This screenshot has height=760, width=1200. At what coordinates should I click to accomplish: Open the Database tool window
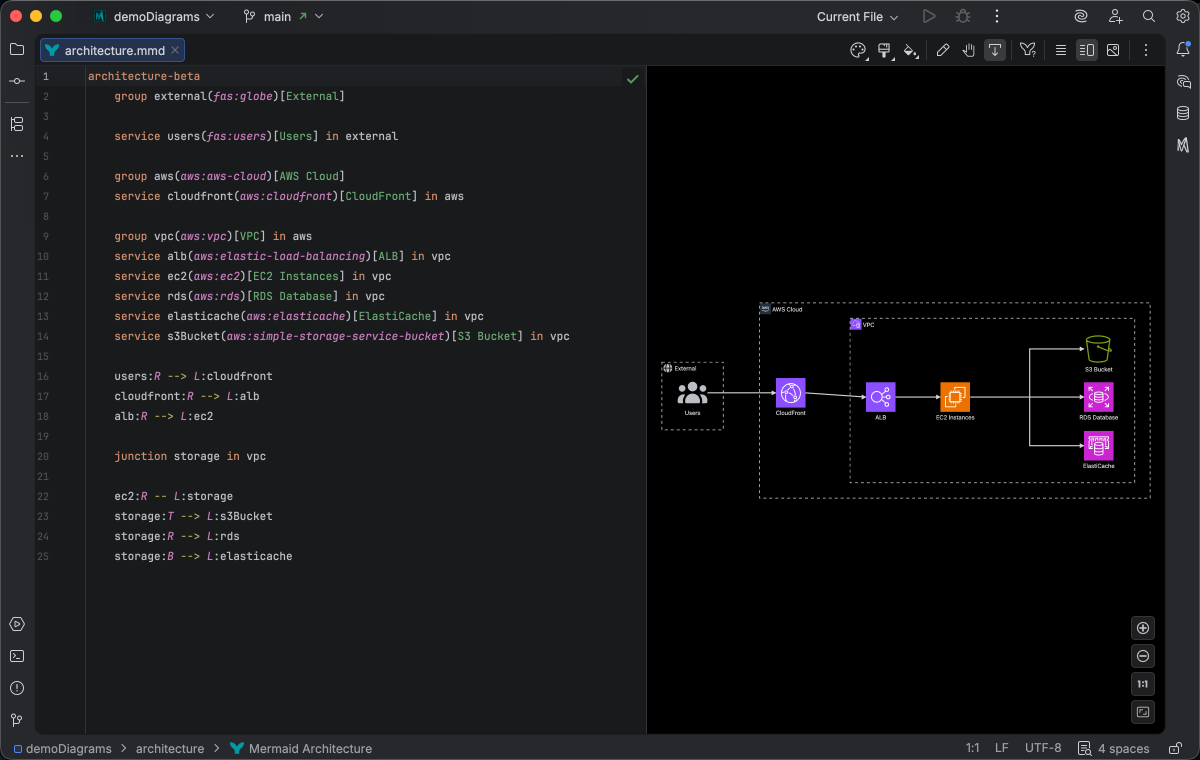[1183, 113]
